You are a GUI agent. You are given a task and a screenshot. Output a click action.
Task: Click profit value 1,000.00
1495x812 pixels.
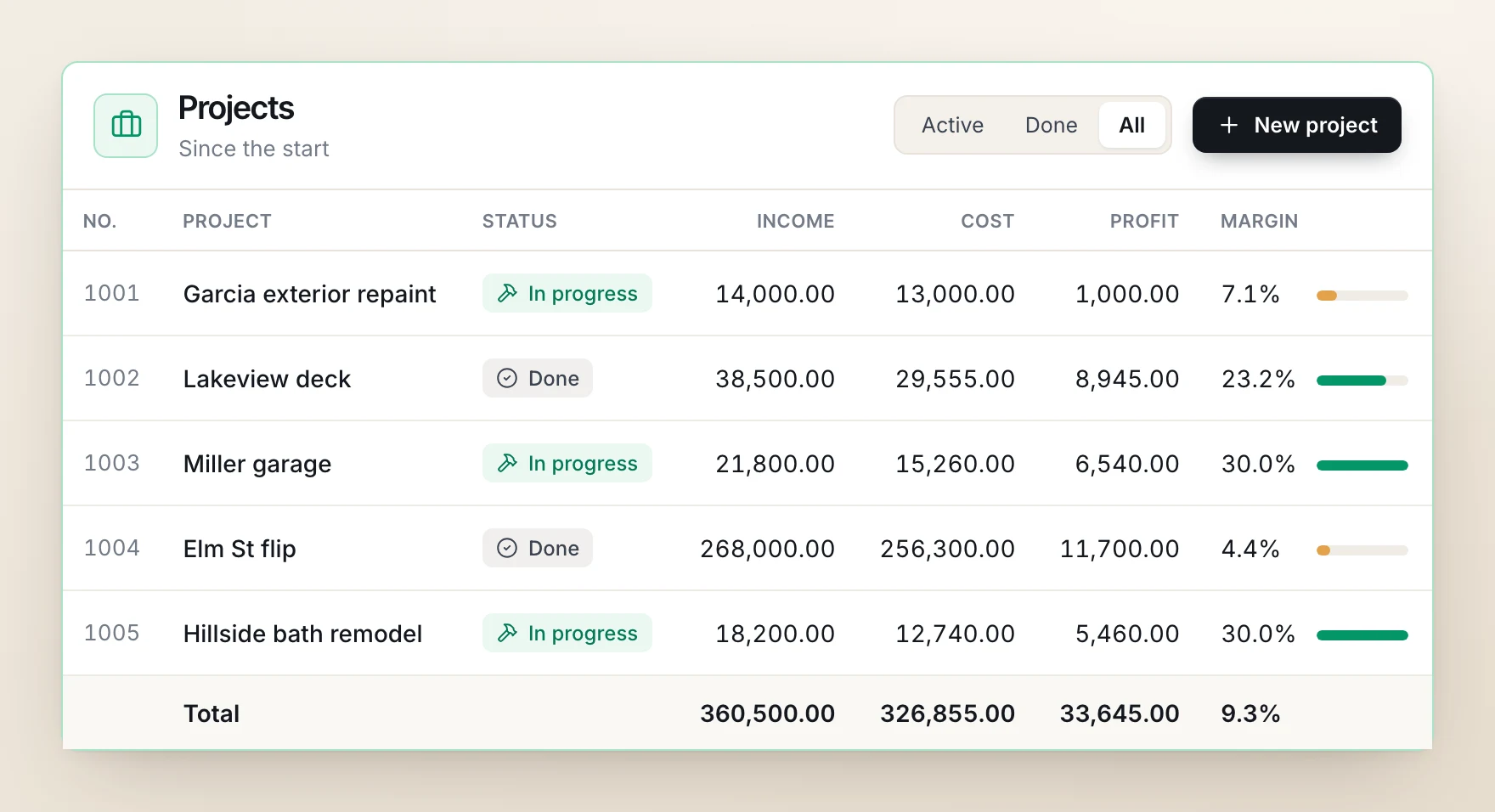(x=1127, y=294)
